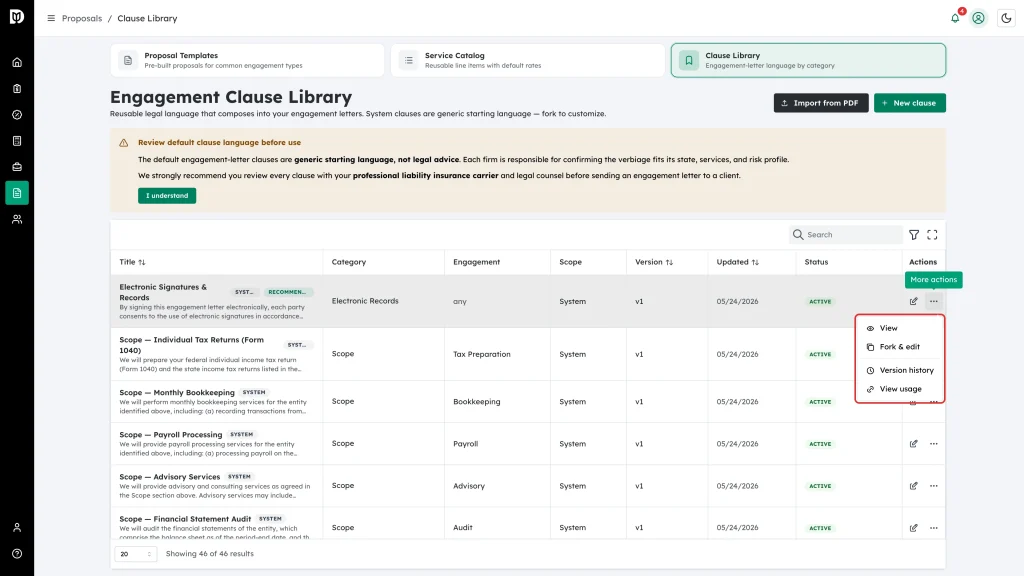The width and height of the screenshot is (1024, 576).
Task: Select the Clause Library tab
Action: pyautogui.click(x=808, y=60)
